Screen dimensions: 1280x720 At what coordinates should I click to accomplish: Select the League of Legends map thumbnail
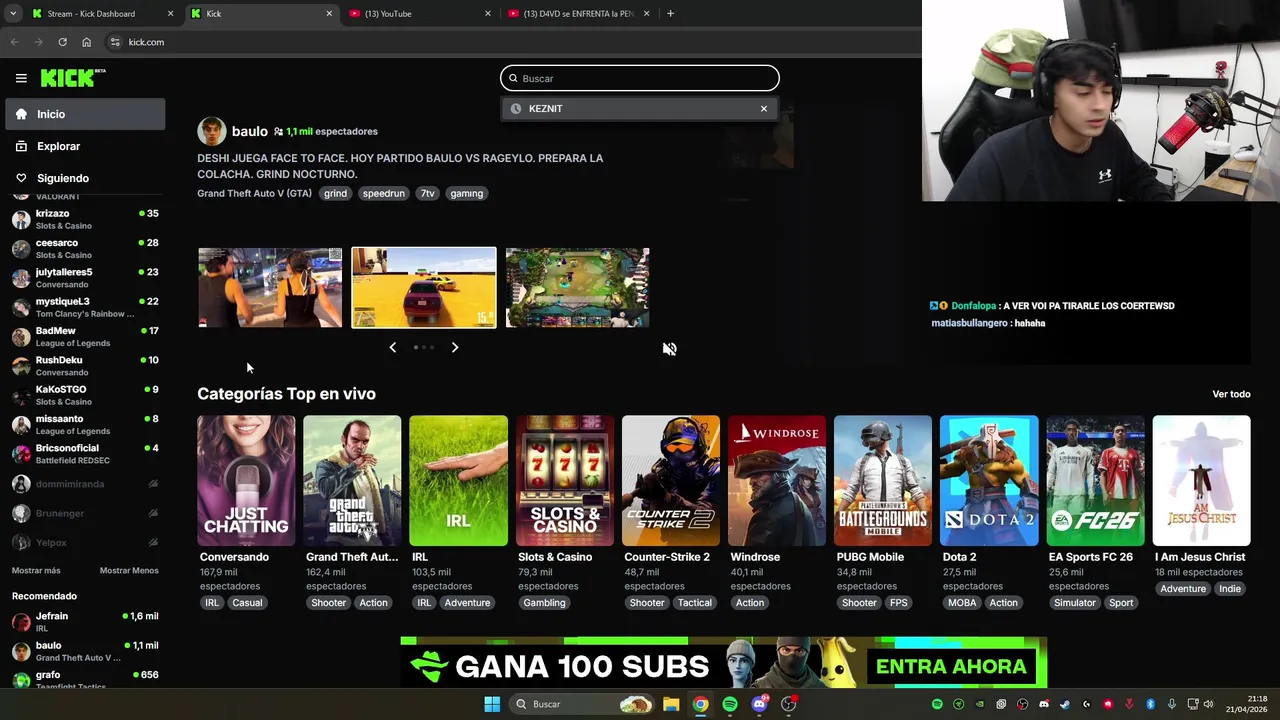pyautogui.click(x=578, y=288)
